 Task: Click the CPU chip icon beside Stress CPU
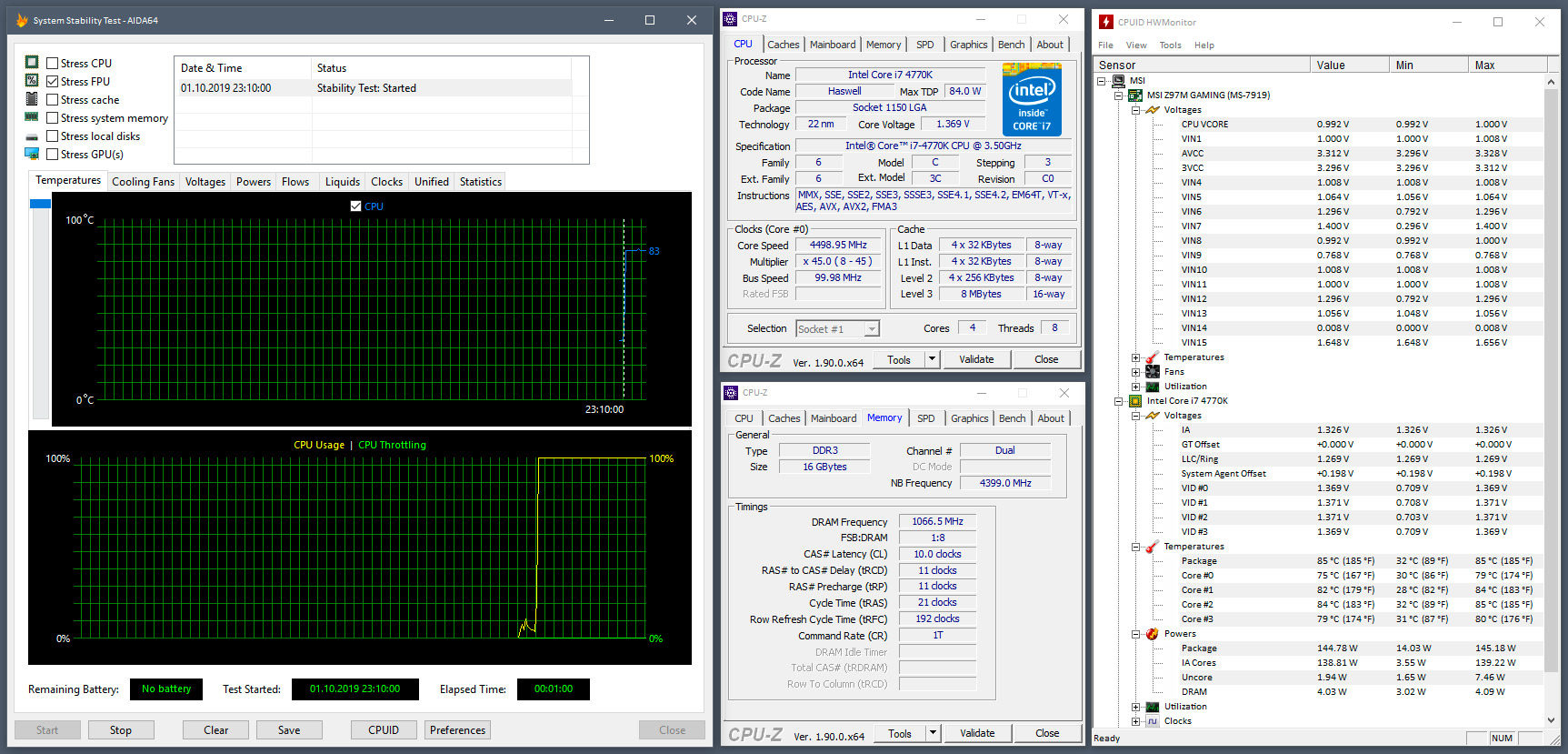tap(32, 63)
